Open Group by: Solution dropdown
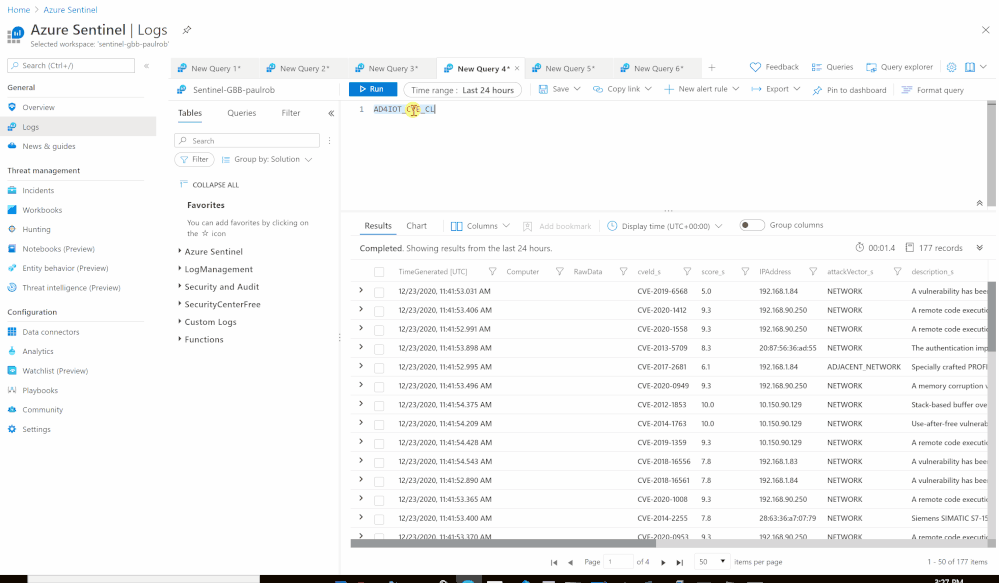This screenshot has height=583, width=999. click(x=266, y=159)
